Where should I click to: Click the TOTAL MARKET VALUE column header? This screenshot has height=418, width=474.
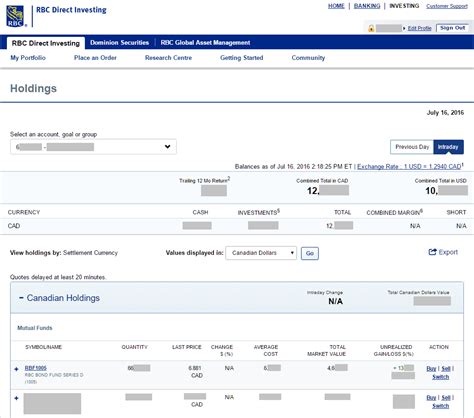326,350
